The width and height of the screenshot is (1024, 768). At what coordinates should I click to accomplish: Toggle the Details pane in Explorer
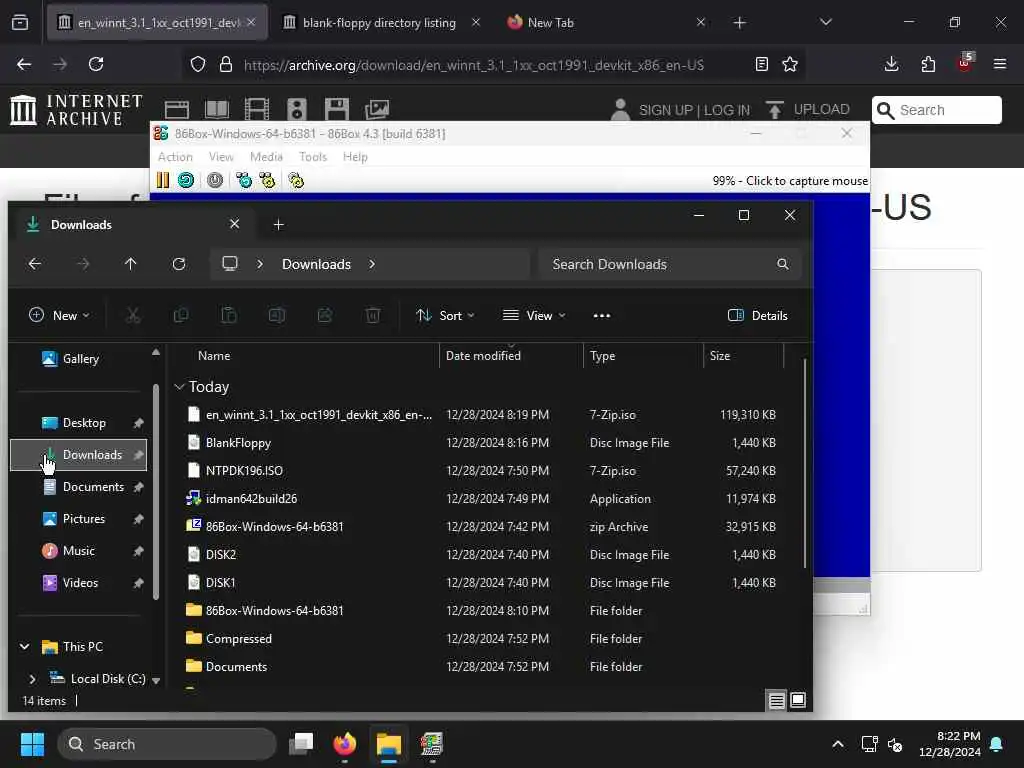(x=758, y=315)
